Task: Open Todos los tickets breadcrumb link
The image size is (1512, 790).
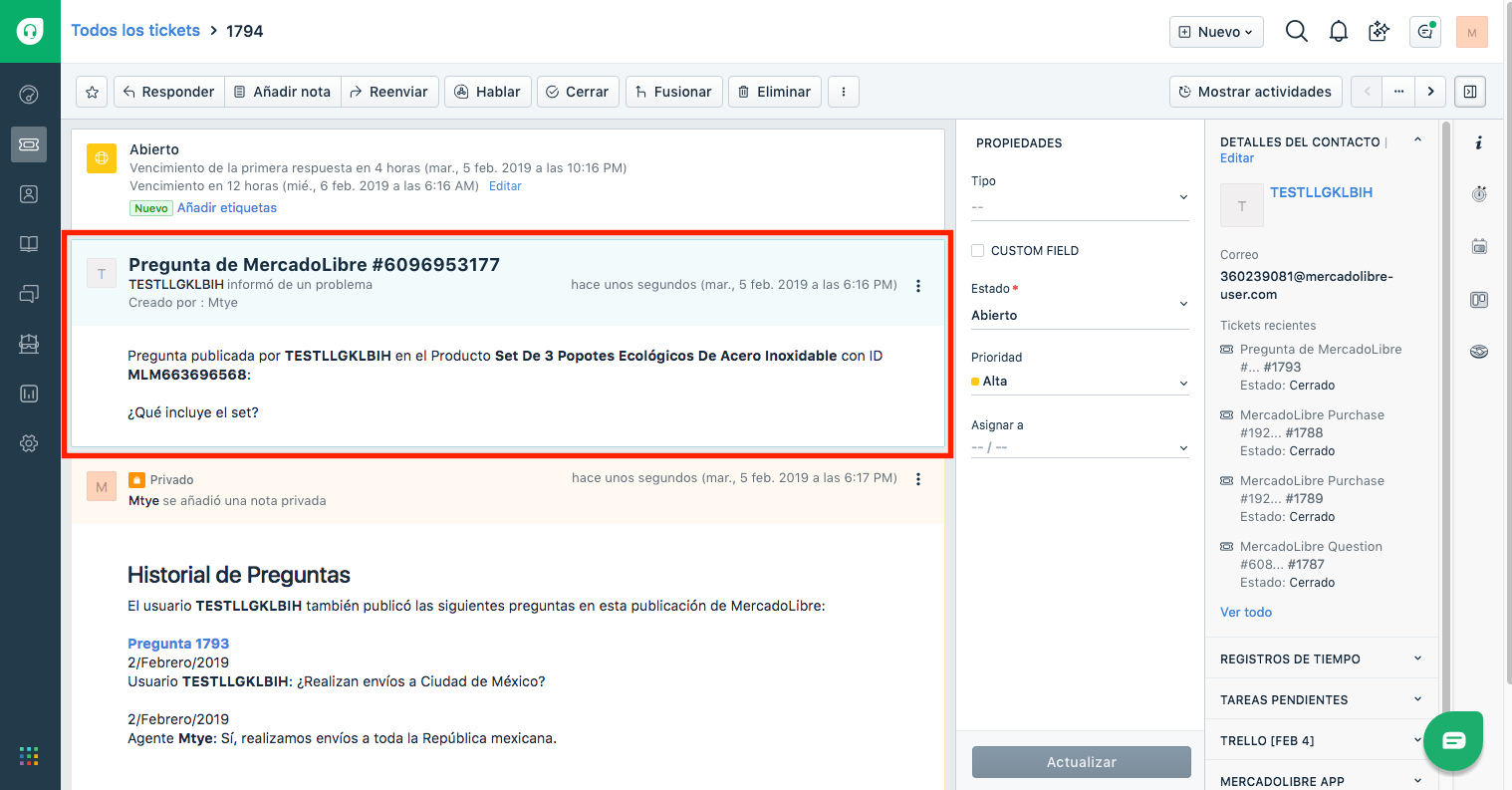Action: [135, 31]
